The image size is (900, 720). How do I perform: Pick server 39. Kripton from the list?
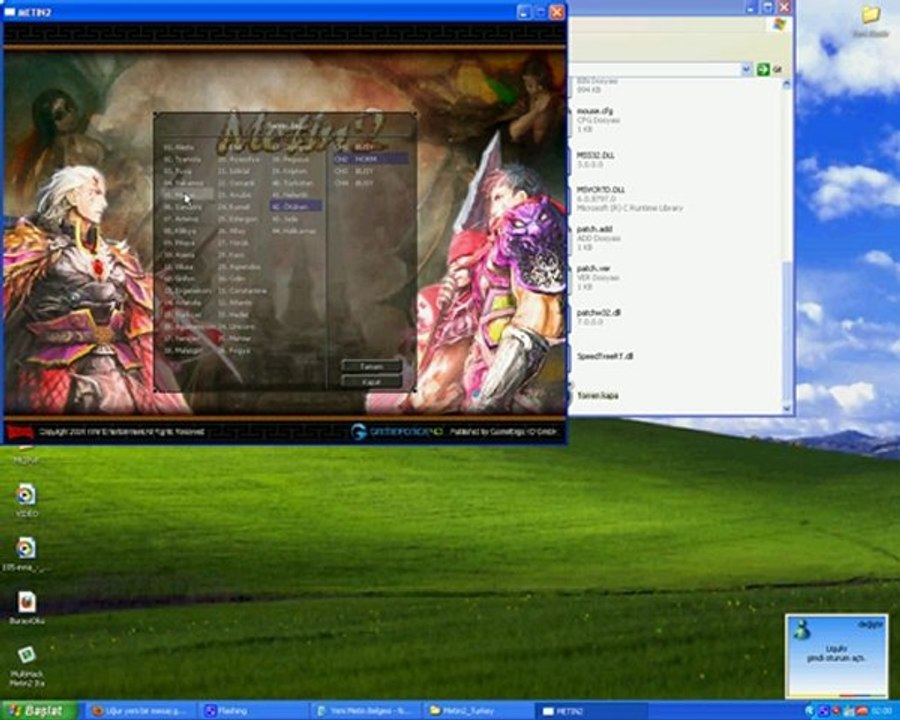click(290, 171)
